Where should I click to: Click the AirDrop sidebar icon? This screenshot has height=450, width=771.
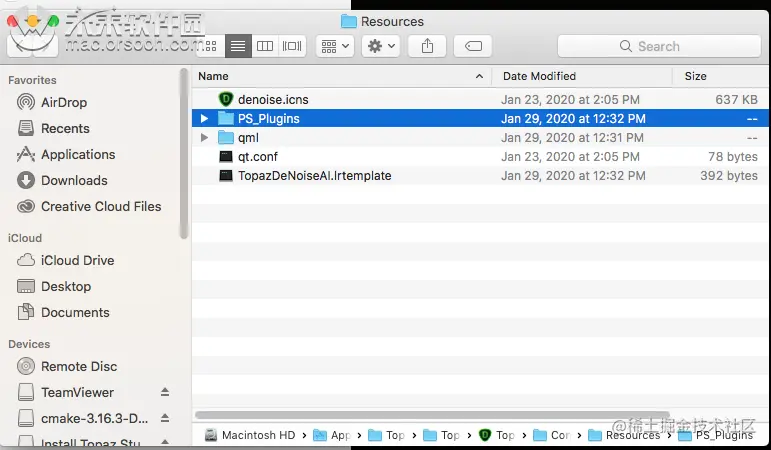pyautogui.click(x=26, y=102)
